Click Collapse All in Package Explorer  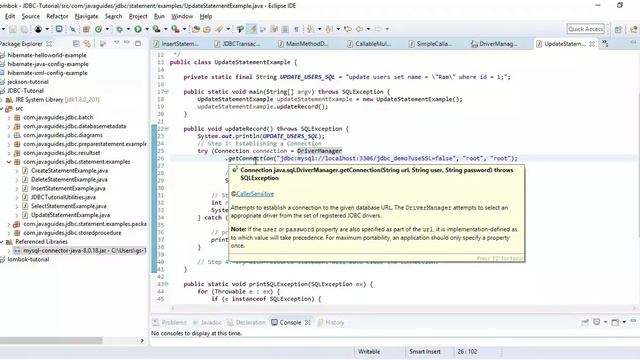[x=76, y=43]
